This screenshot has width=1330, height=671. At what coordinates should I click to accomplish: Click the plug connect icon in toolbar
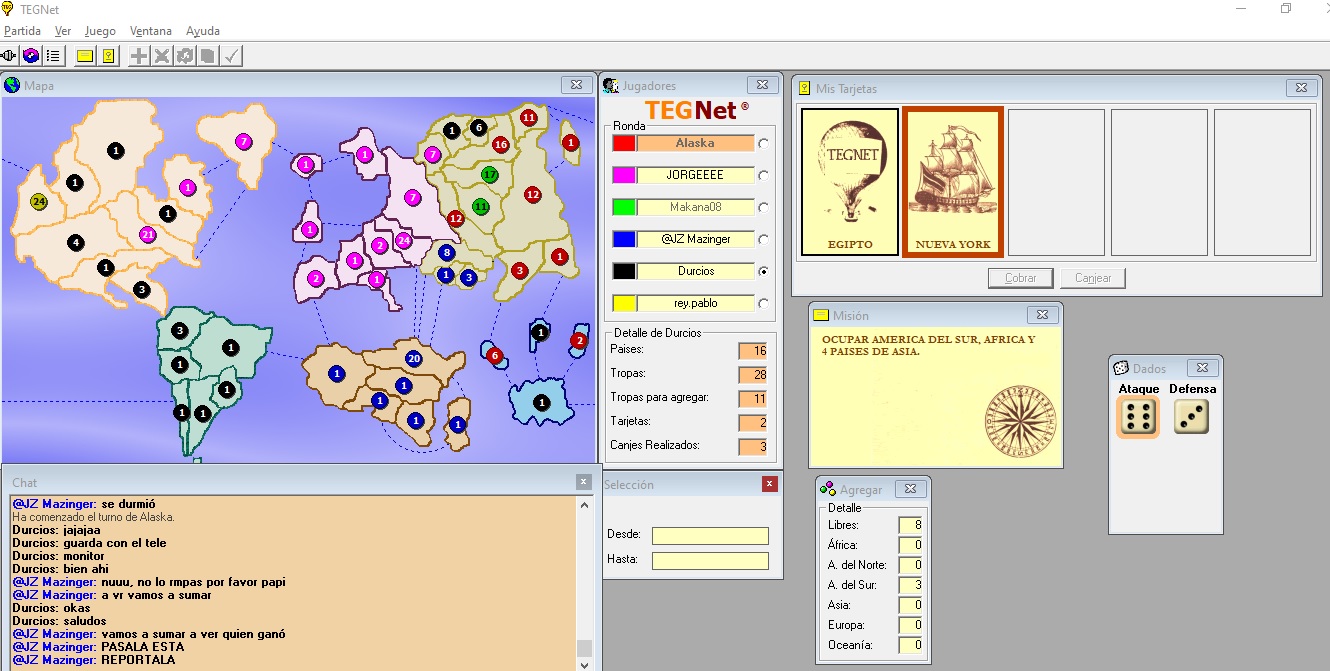(10, 56)
